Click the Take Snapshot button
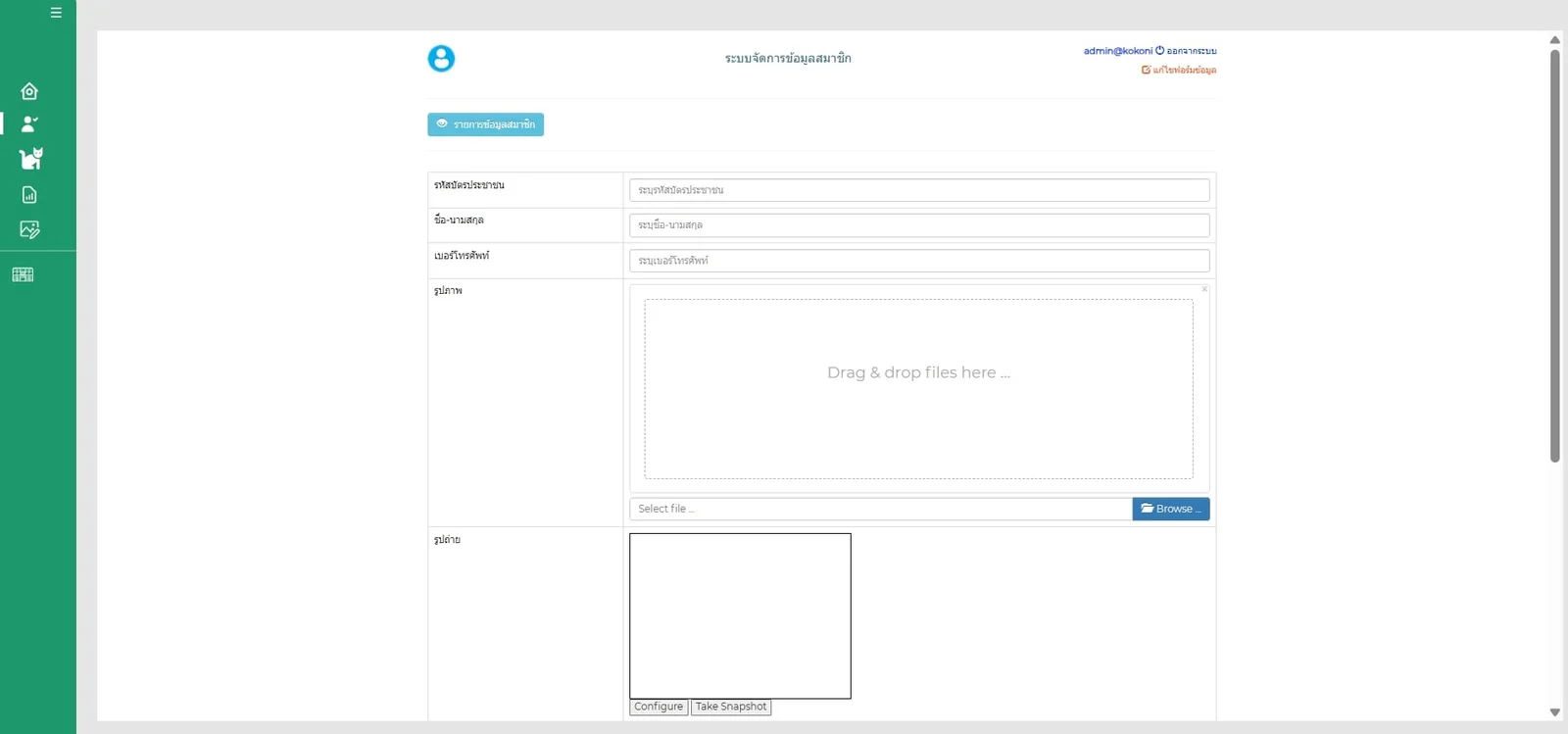 click(731, 707)
